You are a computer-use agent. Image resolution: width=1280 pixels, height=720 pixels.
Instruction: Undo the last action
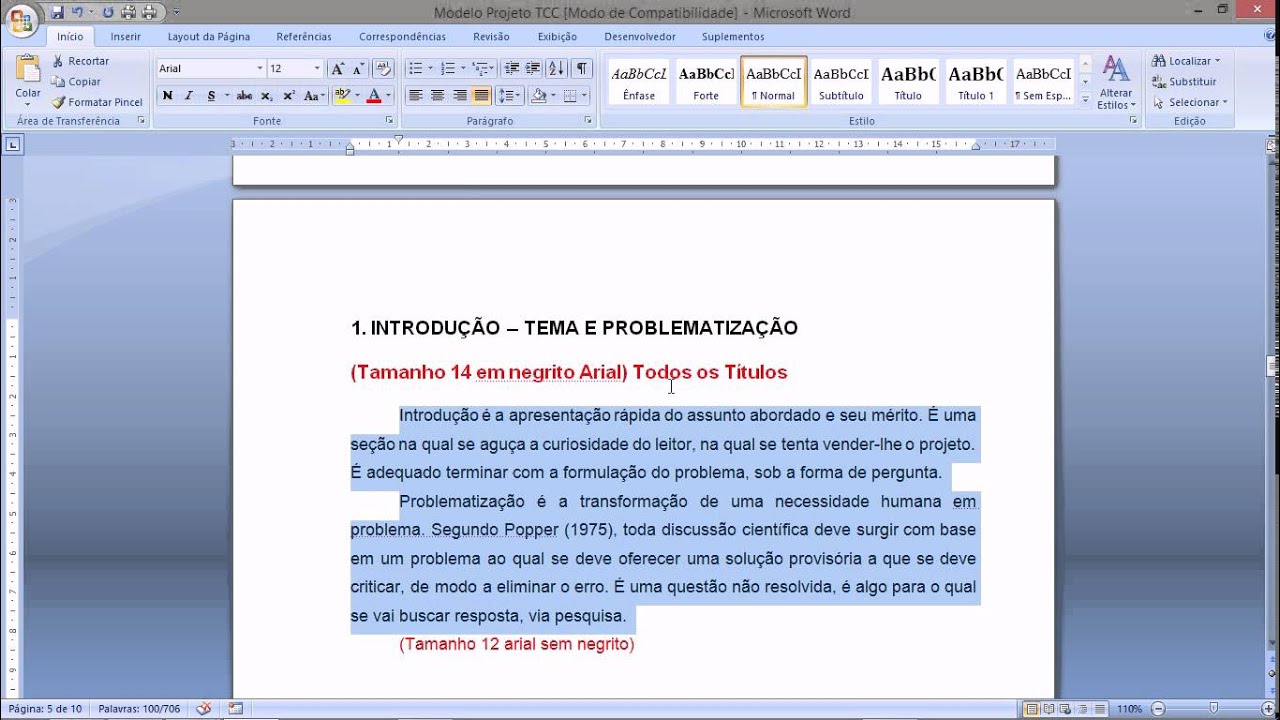point(77,12)
